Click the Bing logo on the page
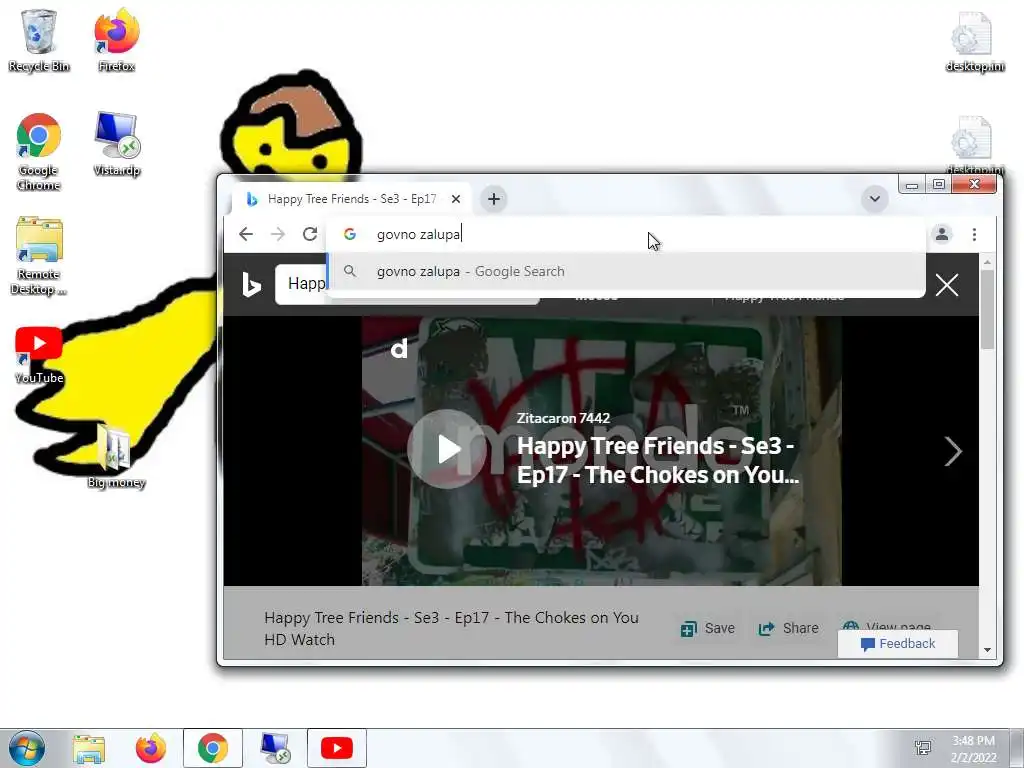 251,285
